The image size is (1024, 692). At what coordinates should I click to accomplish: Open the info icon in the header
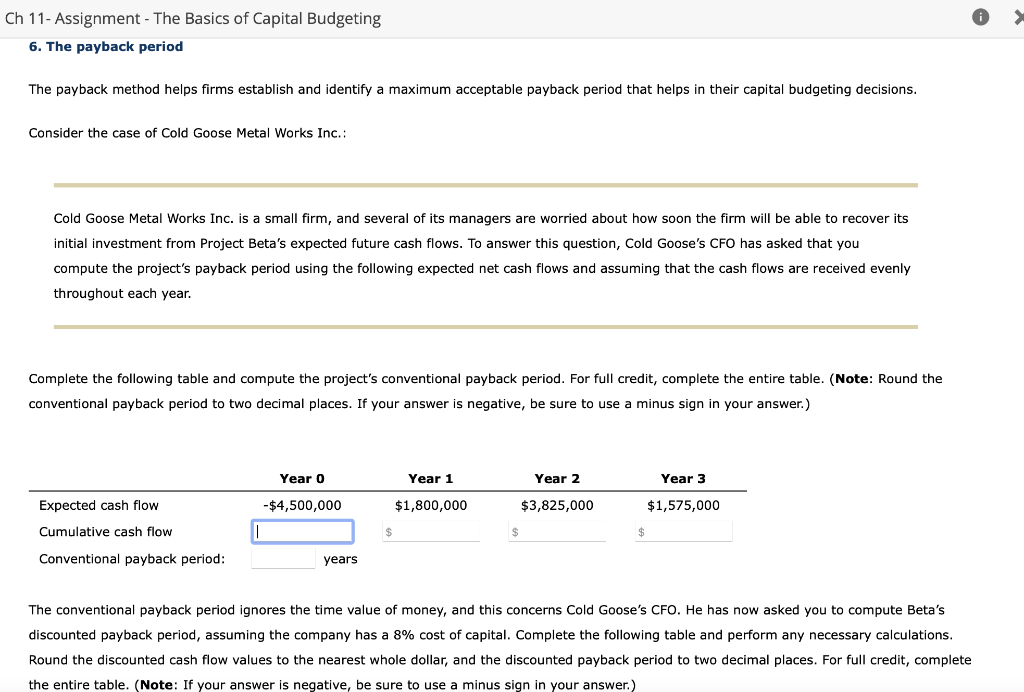point(980,17)
